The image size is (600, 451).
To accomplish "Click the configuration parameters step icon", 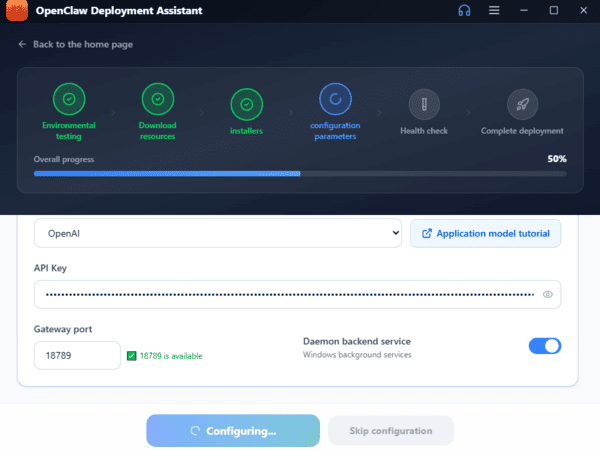I will pos(335,99).
